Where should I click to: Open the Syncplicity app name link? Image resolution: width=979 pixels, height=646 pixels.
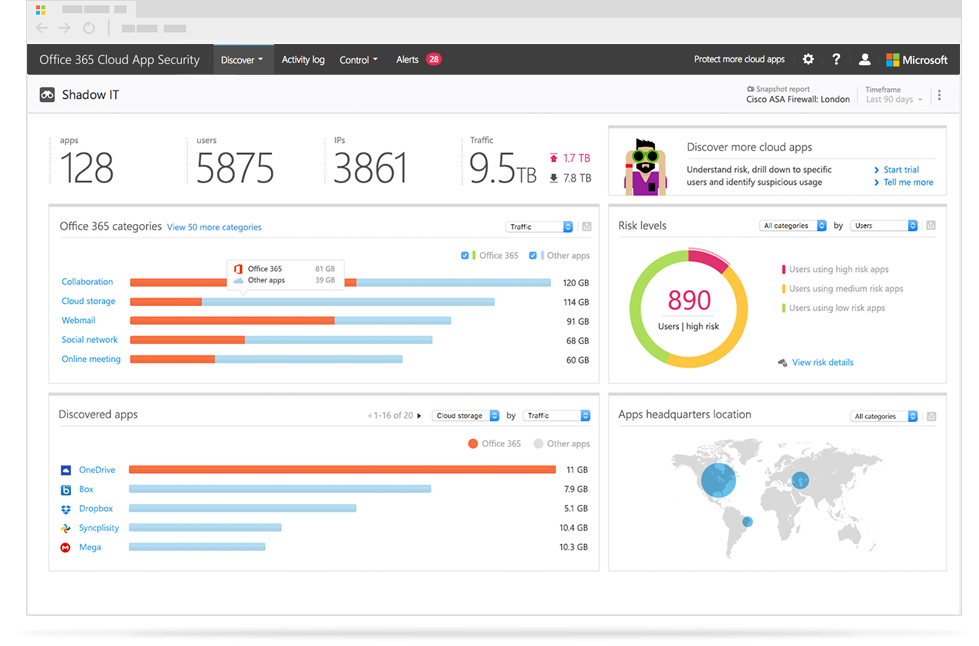coord(99,528)
